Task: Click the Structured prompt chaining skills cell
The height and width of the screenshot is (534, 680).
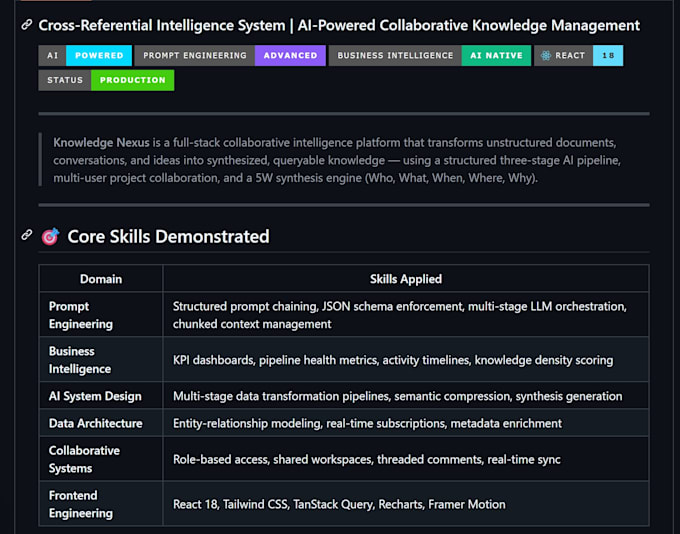Action: tap(406, 315)
